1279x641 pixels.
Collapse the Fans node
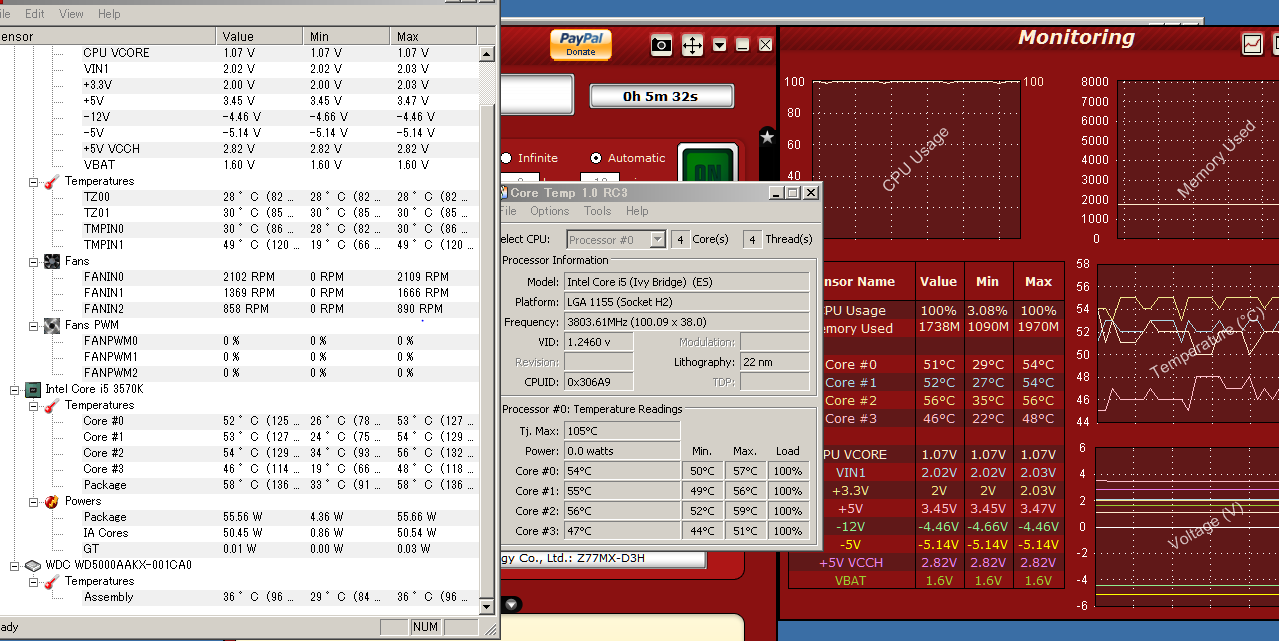click(33, 261)
